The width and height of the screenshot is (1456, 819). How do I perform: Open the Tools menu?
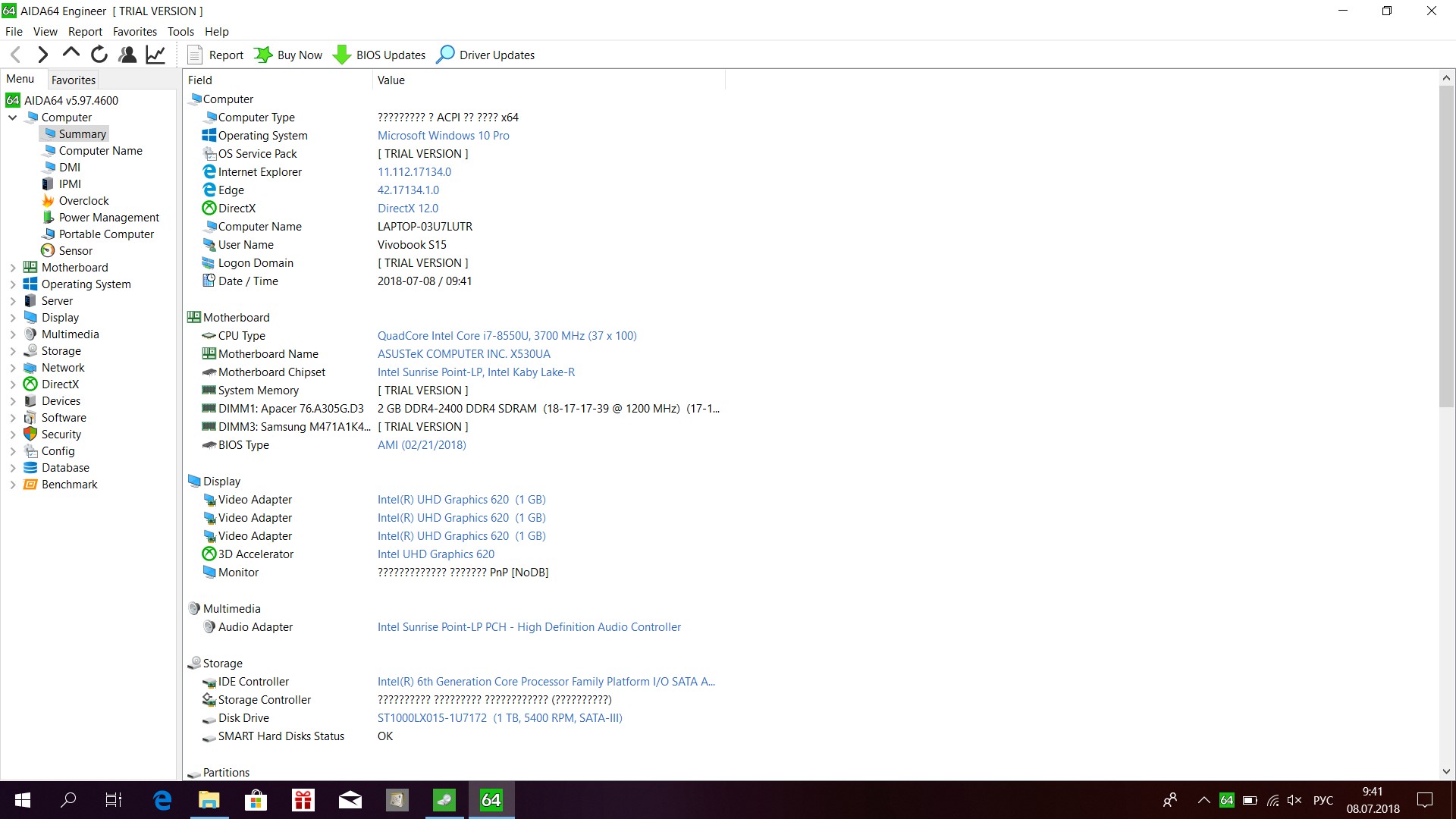click(180, 31)
